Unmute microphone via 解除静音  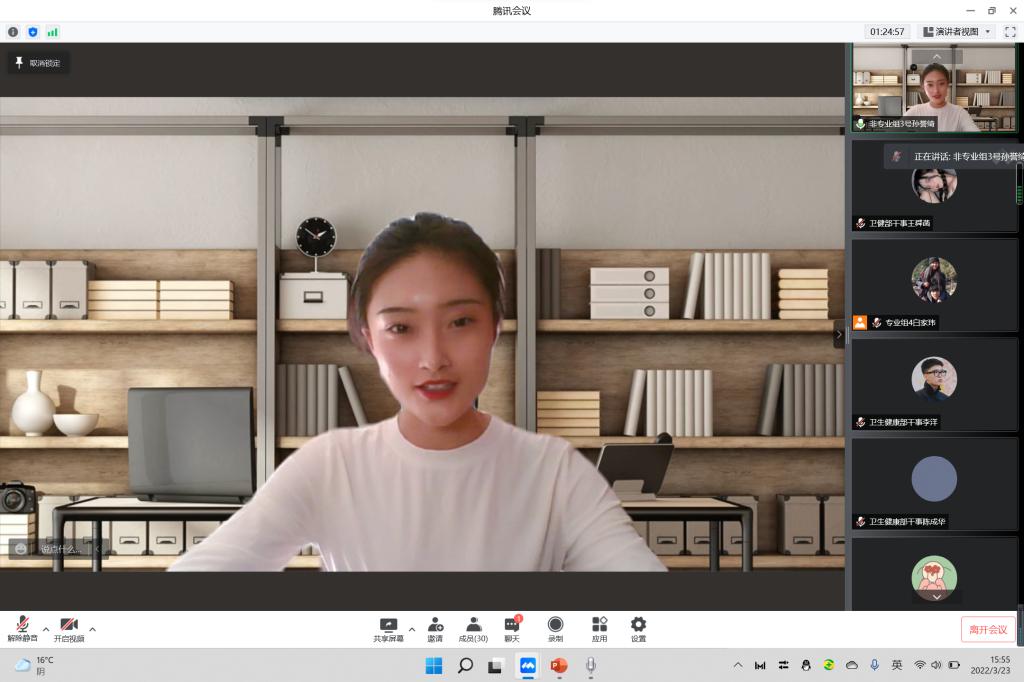(22, 629)
